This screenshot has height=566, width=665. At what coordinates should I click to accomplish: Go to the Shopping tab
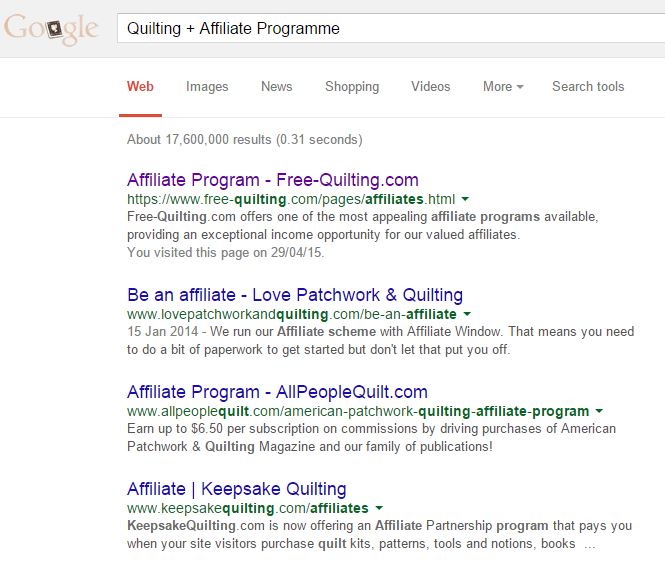(x=352, y=86)
